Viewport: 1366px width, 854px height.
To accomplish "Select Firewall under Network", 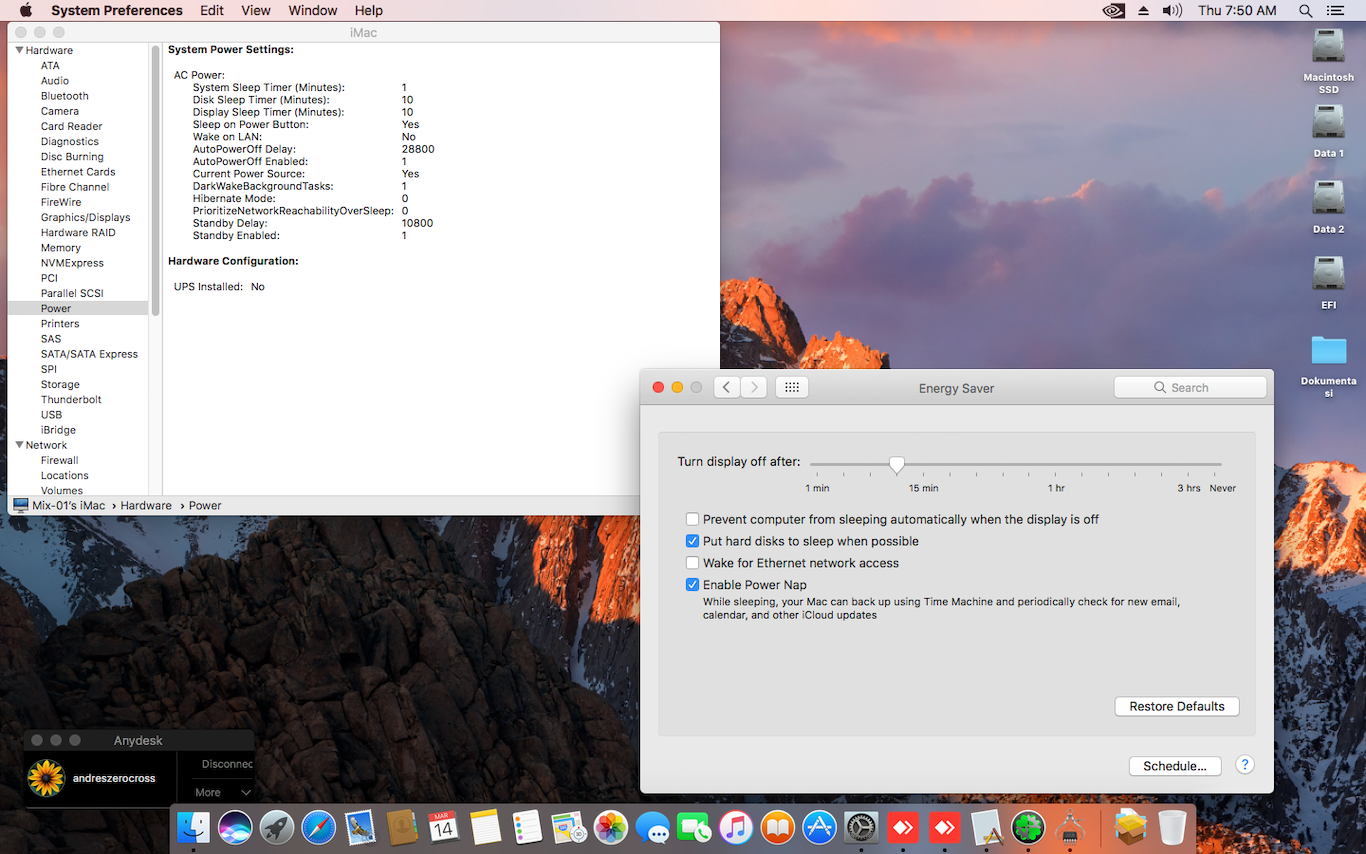I will pos(59,460).
